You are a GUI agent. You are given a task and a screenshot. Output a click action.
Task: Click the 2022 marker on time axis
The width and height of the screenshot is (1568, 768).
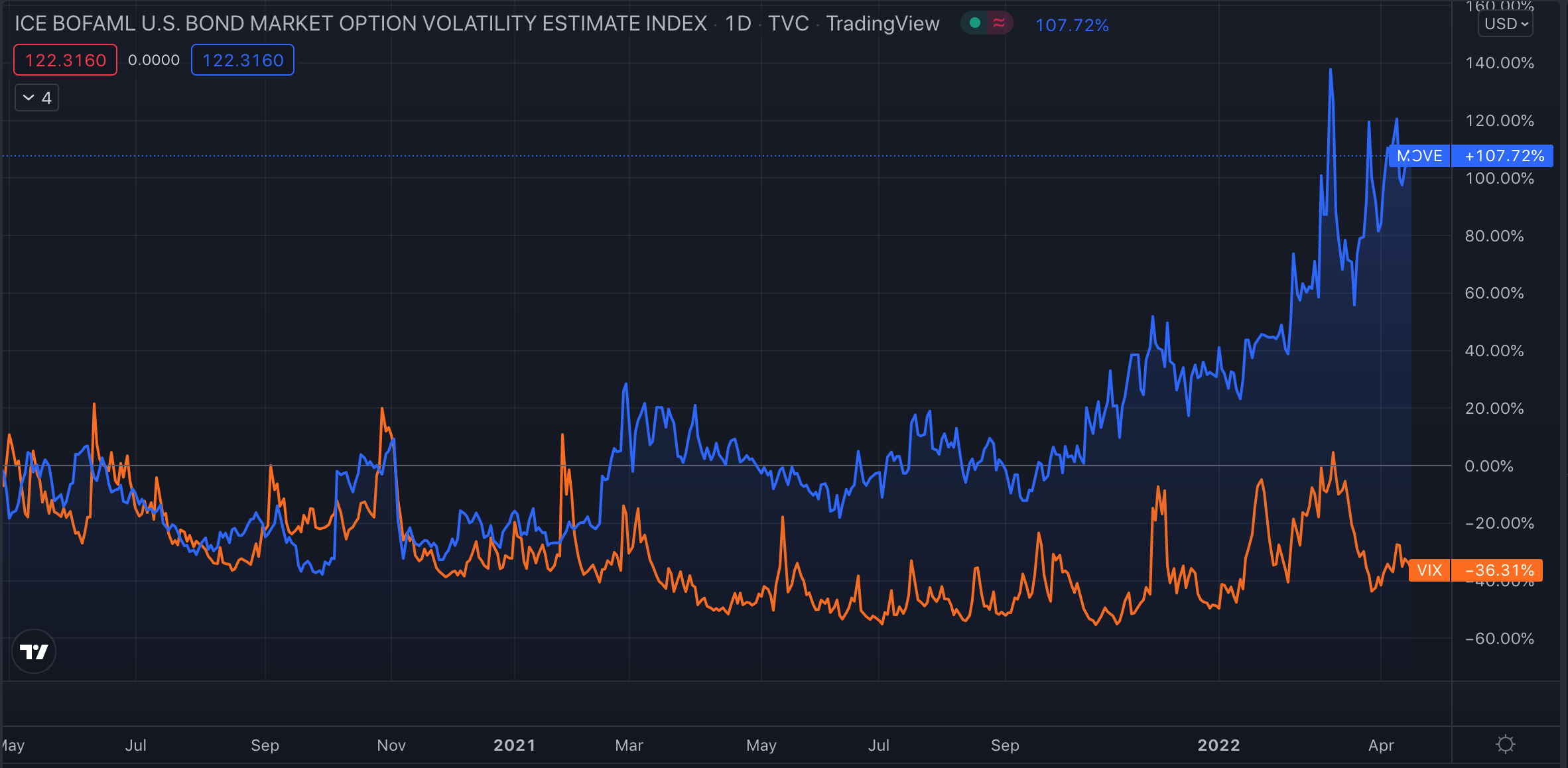tap(1218, 745)
